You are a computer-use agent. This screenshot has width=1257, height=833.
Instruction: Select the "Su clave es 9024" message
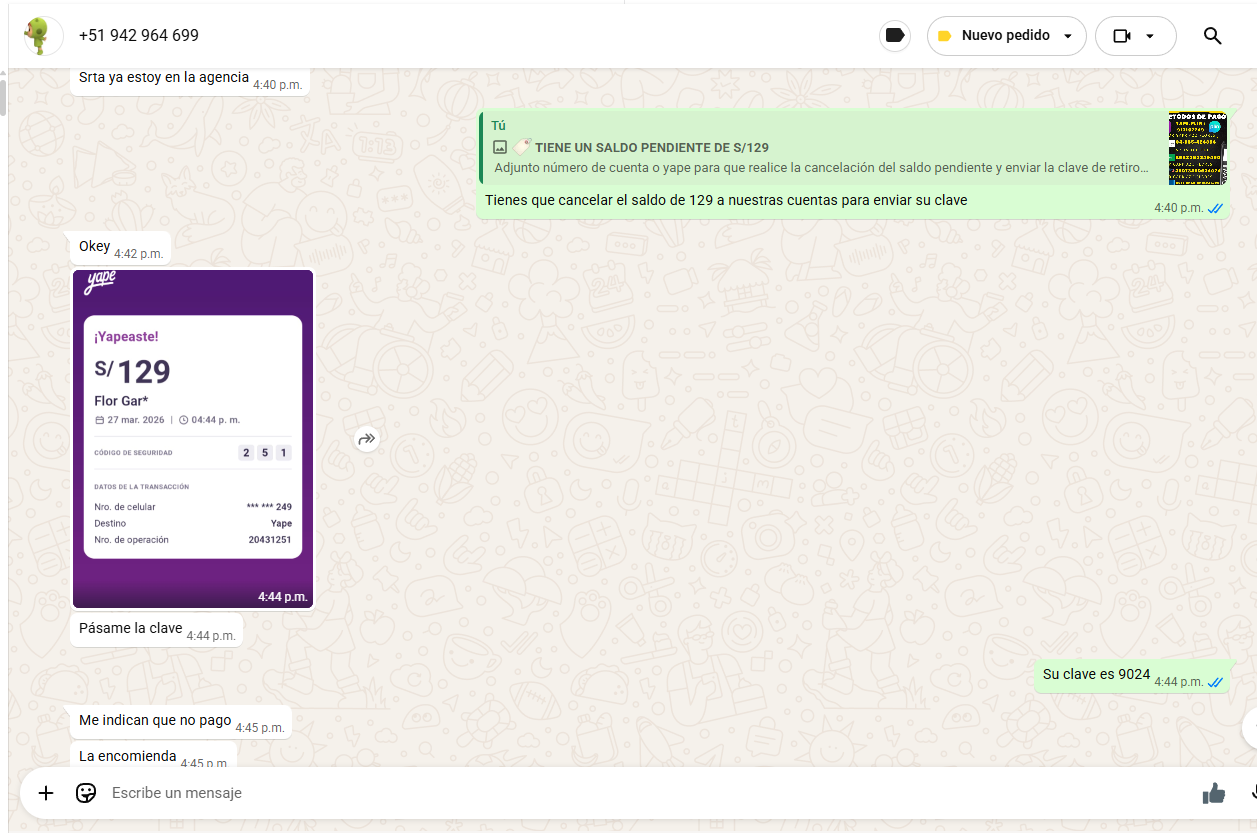pyautogui.click(x=1096, y=675)
